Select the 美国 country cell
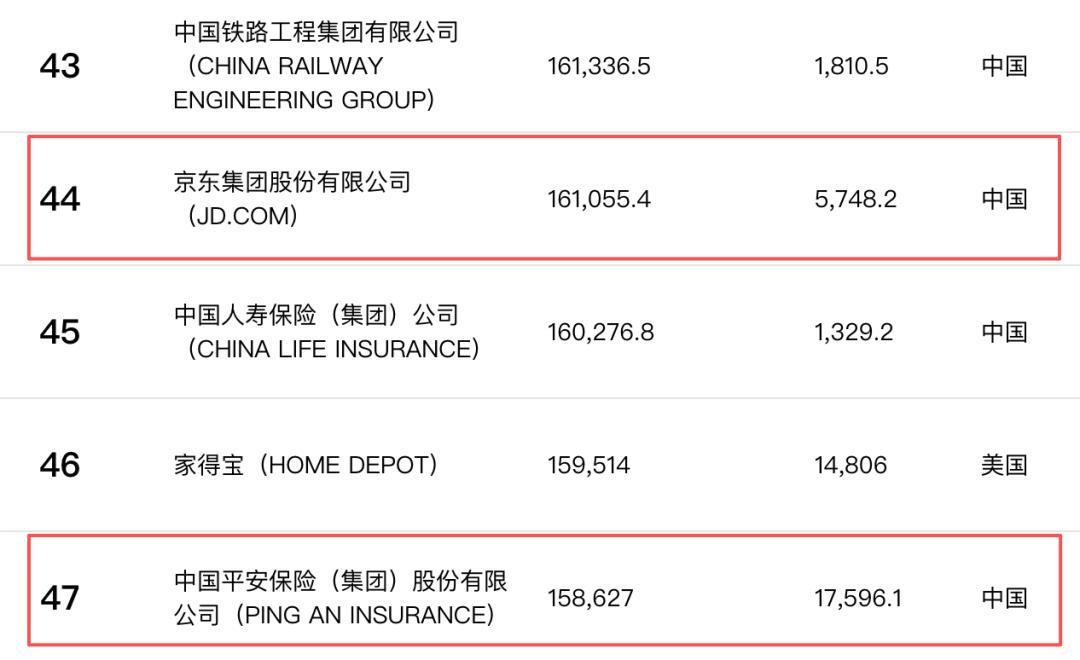Viewport: 1080px width, 660px height. (x=1004, y=465)
